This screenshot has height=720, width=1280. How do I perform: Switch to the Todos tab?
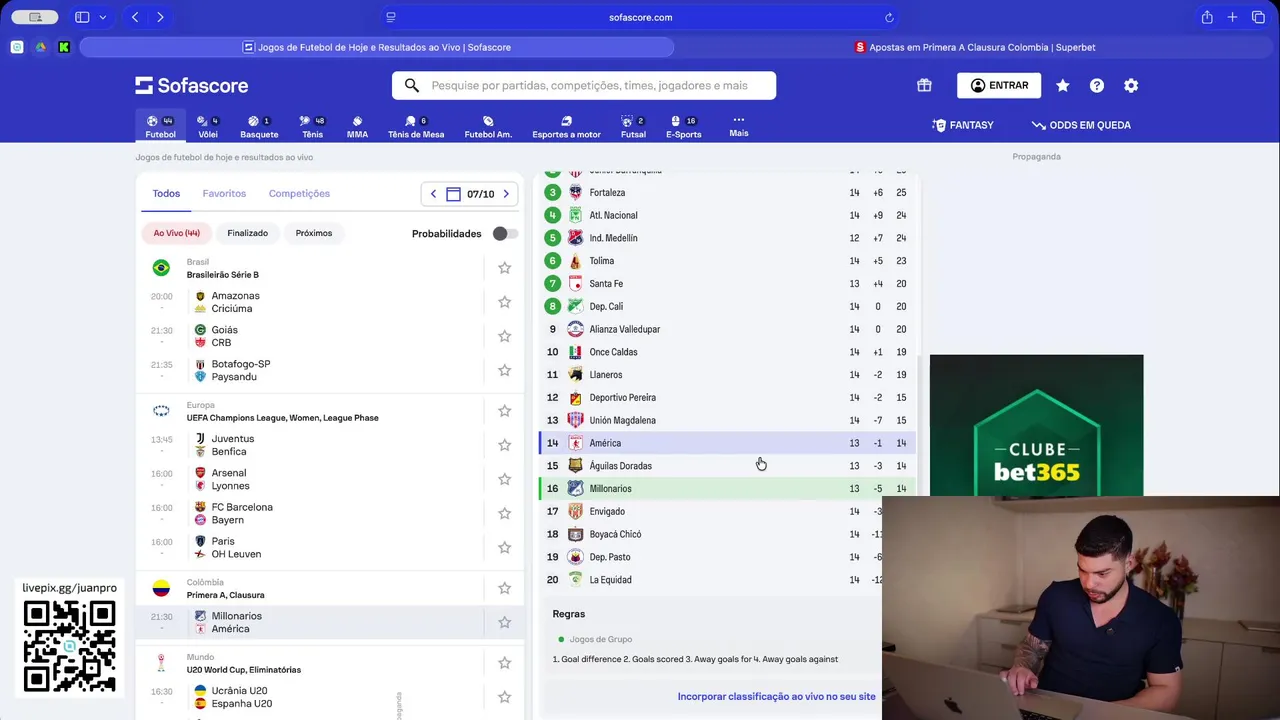pos(166,194)
